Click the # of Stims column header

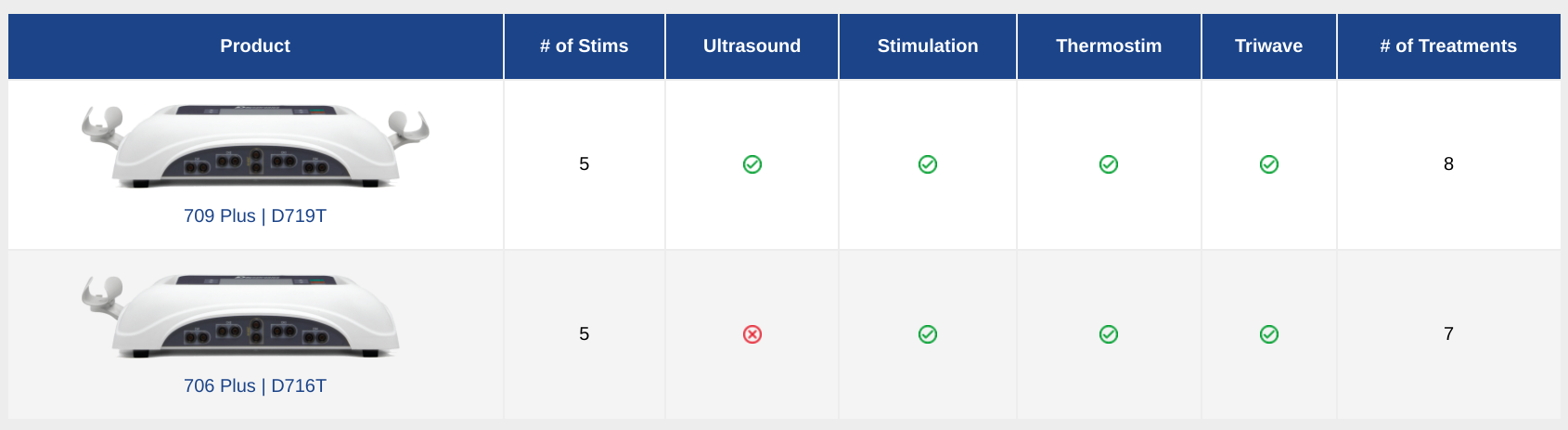[x=585, y=46]
